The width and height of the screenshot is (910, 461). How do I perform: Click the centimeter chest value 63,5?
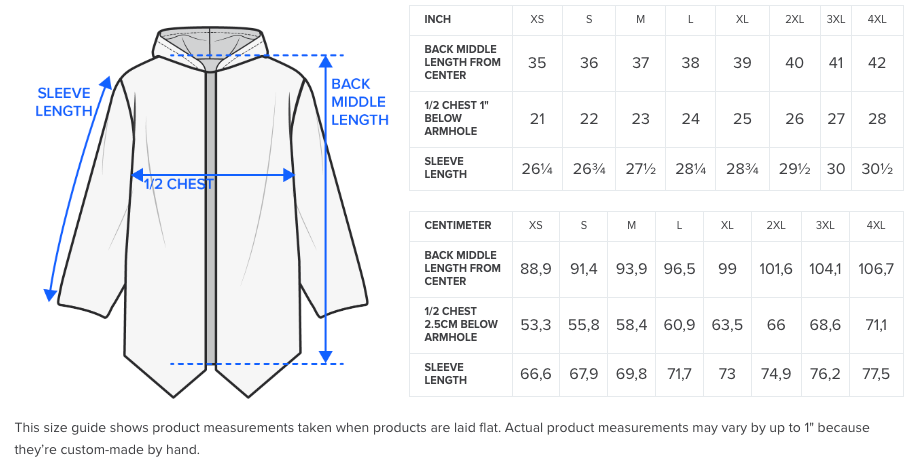tap(727, 325)
